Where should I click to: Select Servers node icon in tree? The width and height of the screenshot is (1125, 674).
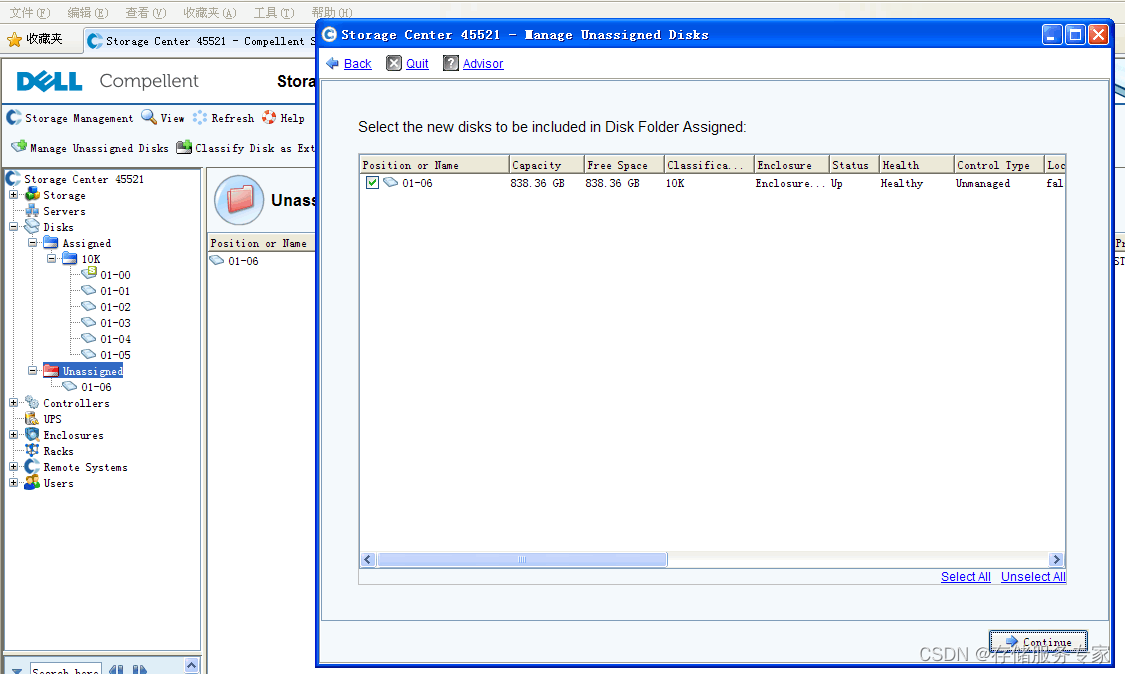tap(32, 210)
